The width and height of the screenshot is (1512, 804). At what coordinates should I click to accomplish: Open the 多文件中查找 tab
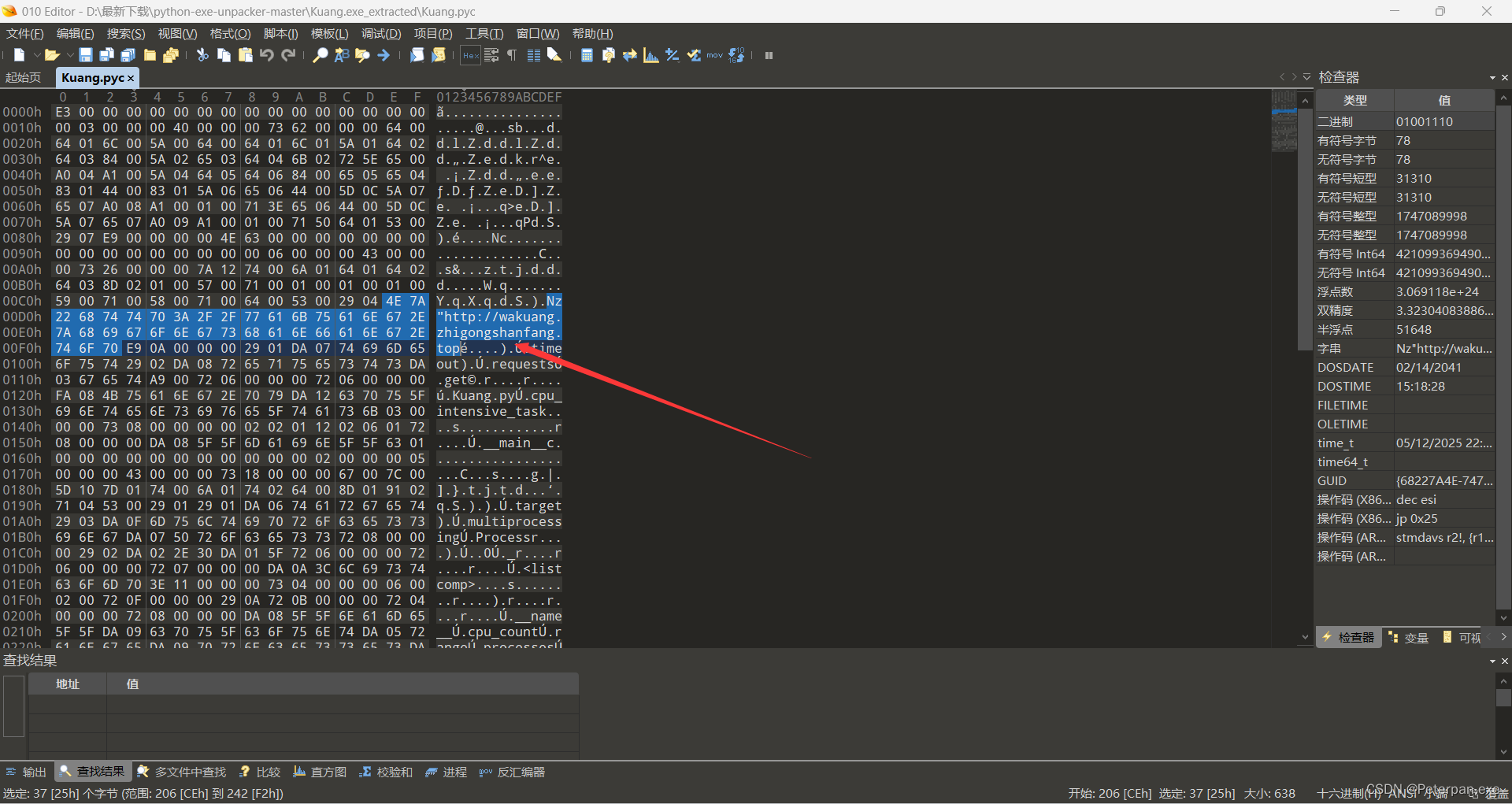(182, 773)
